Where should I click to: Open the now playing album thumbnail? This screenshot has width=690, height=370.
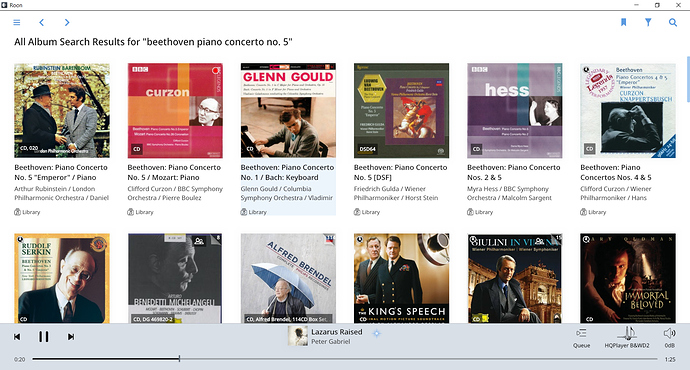(x=297, y=336)
